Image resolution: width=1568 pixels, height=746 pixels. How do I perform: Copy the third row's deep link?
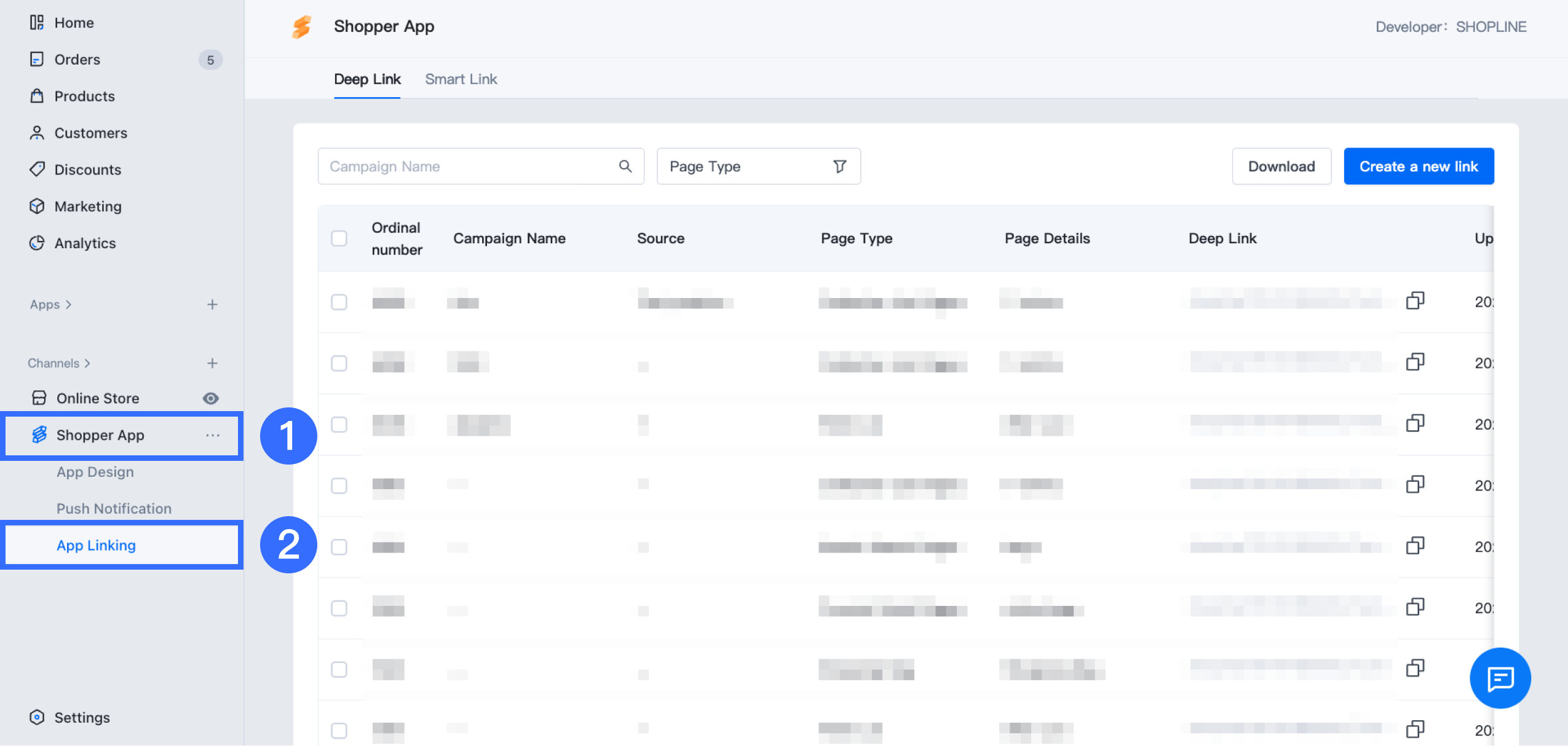point(1415,423)
